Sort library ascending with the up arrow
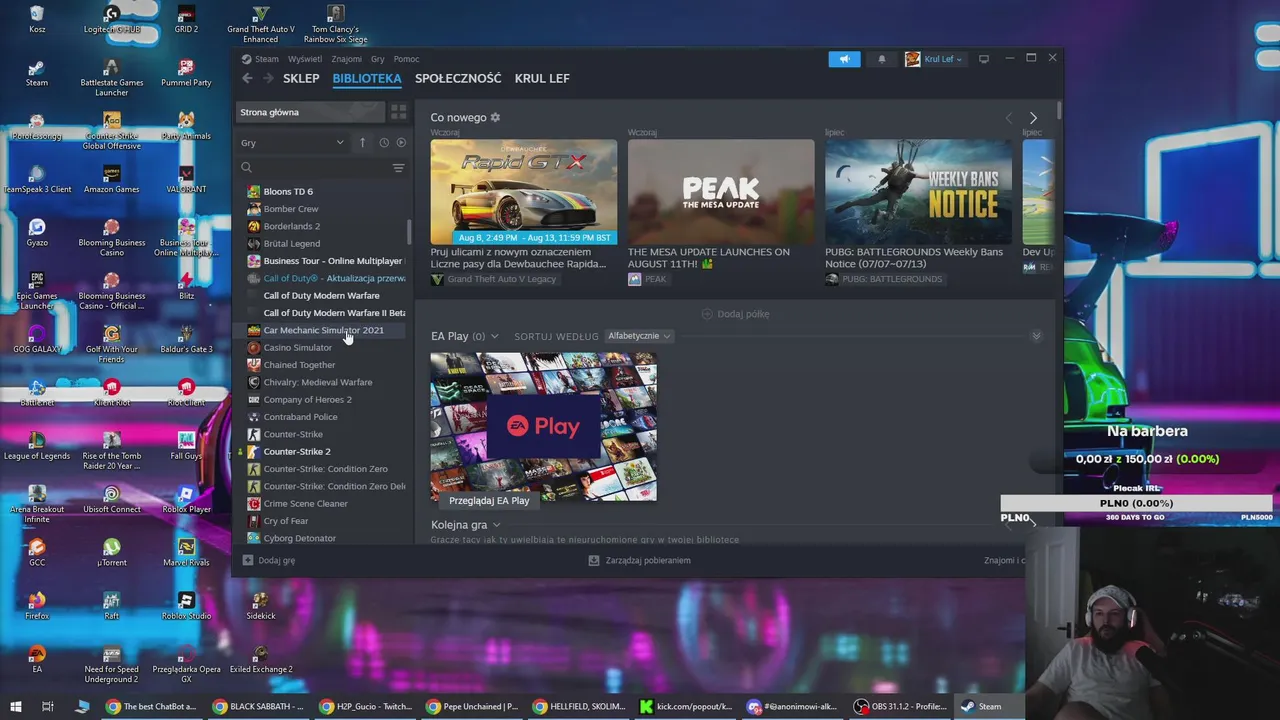Viewport: 1280px width, 720px height. coord(362,143)
